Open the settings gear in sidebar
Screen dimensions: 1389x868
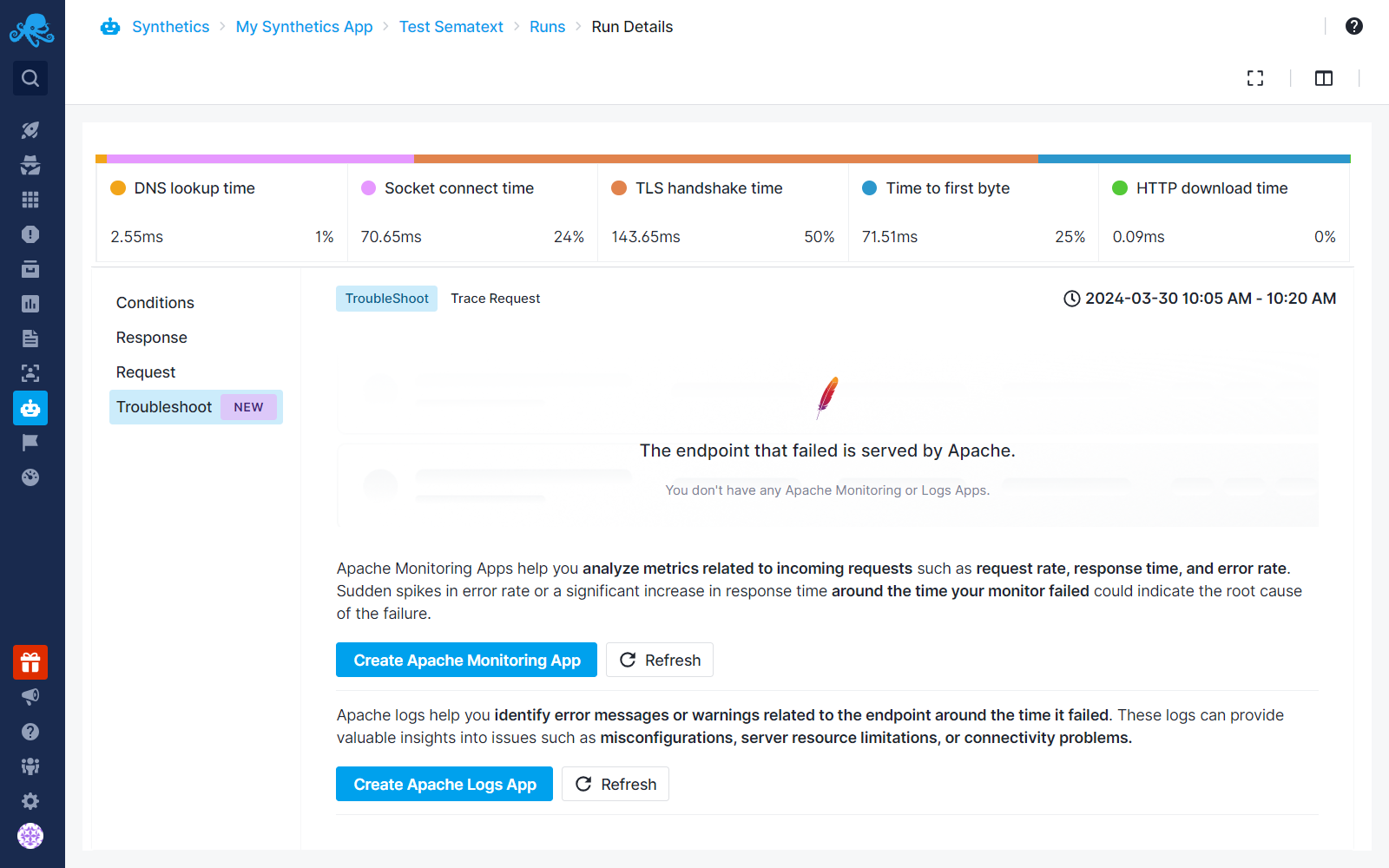point(30,801)
